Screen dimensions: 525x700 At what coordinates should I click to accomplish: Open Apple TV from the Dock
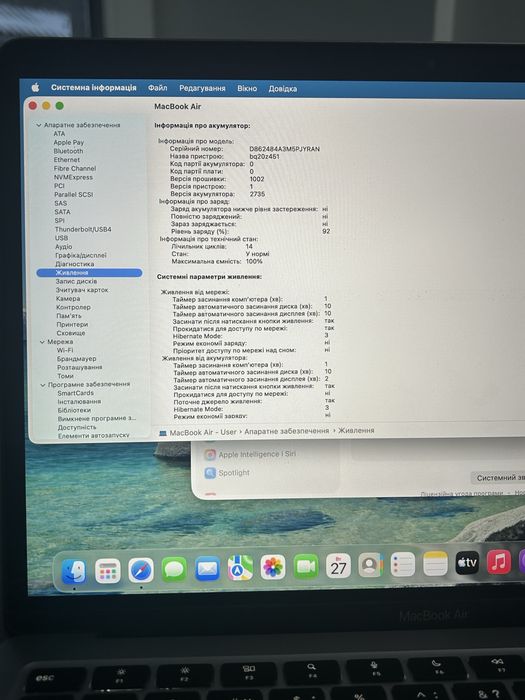(x=467, y=562)
